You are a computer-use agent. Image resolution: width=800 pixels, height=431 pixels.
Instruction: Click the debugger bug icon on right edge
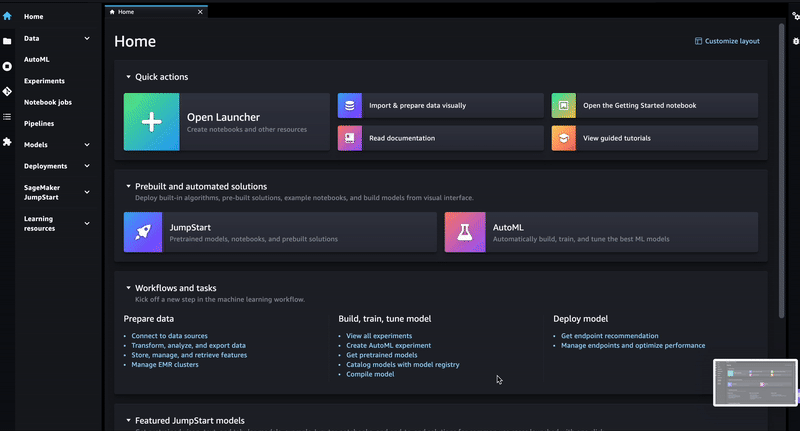(x=796, y=41)
